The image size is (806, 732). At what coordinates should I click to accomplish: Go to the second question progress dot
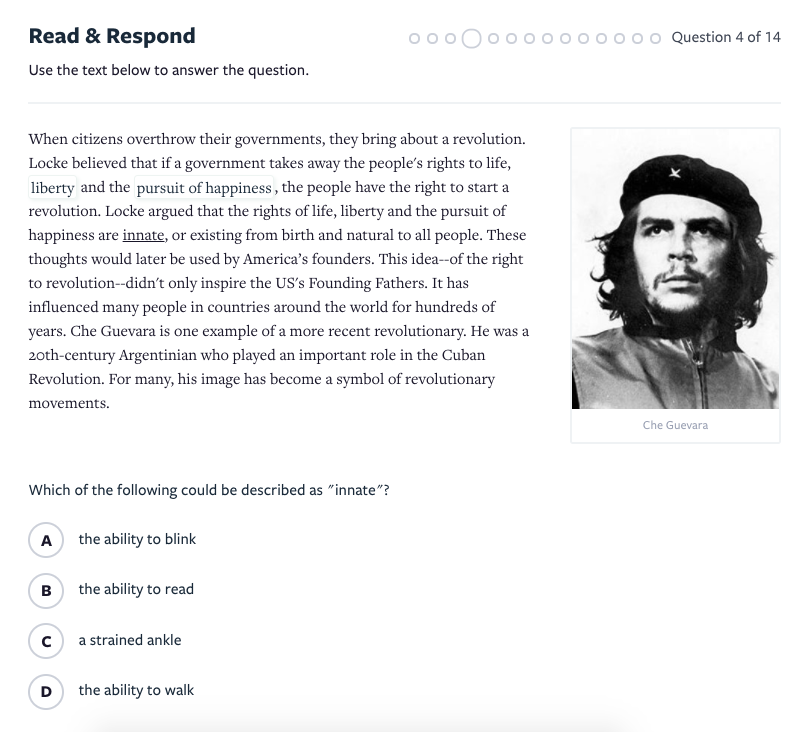433,39
